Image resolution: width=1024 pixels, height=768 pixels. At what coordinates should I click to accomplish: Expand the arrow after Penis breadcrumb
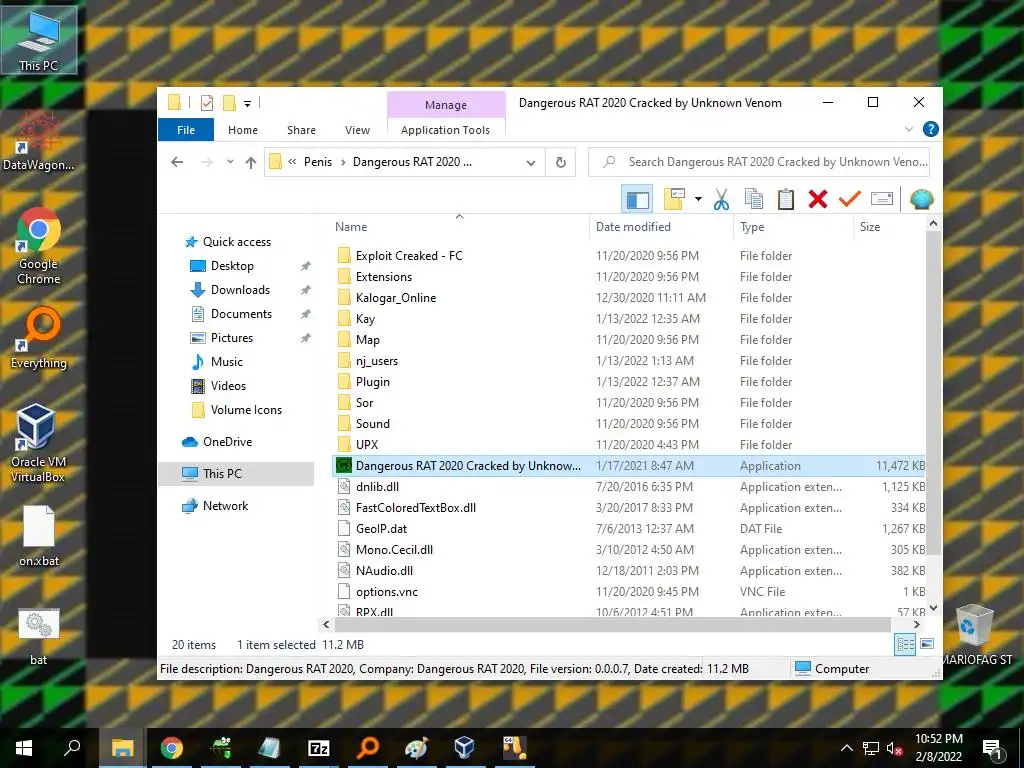pos(343,162)
